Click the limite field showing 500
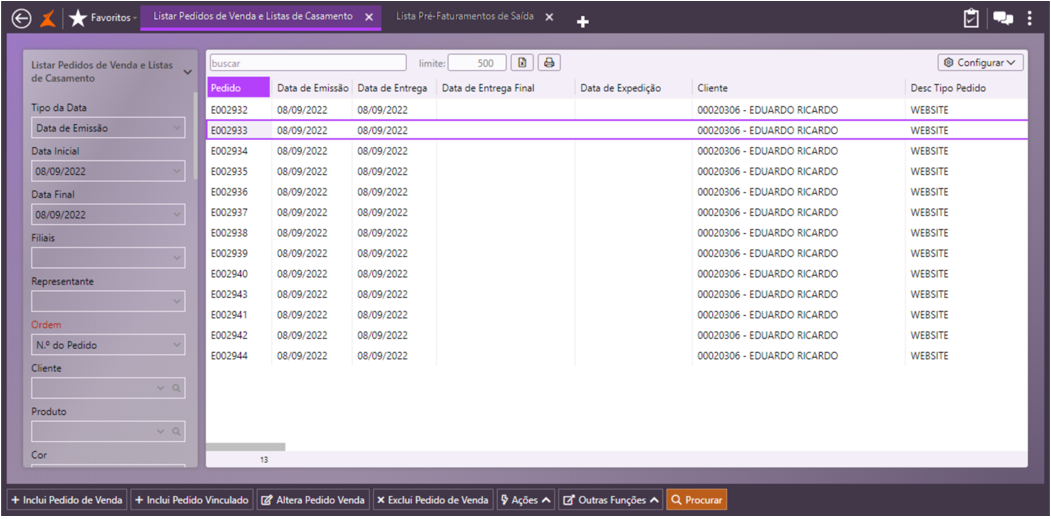This screenshot has width=1051, height=519. [477, 63]
